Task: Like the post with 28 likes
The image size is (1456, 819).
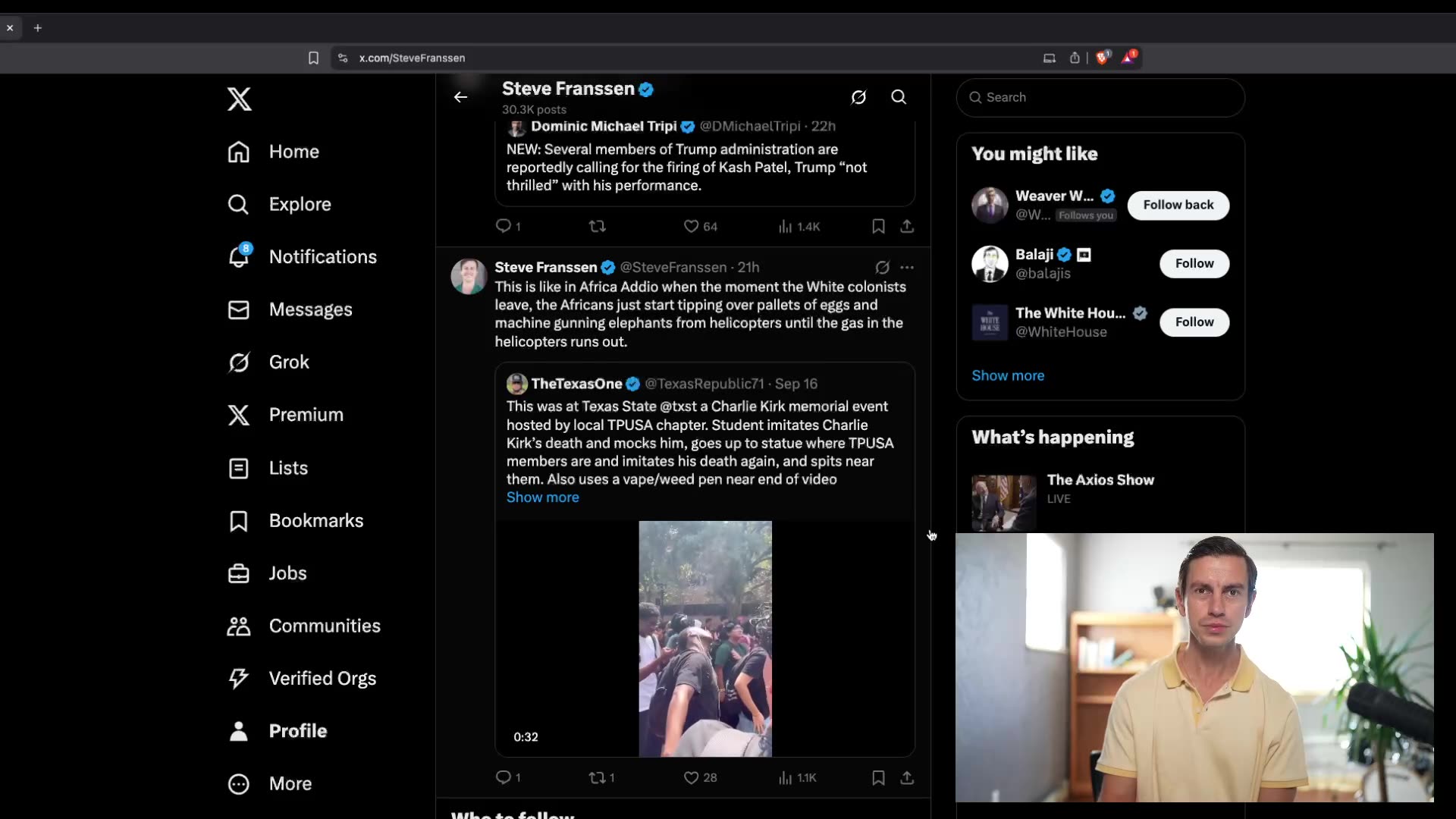Action: [x=700, y=777]
